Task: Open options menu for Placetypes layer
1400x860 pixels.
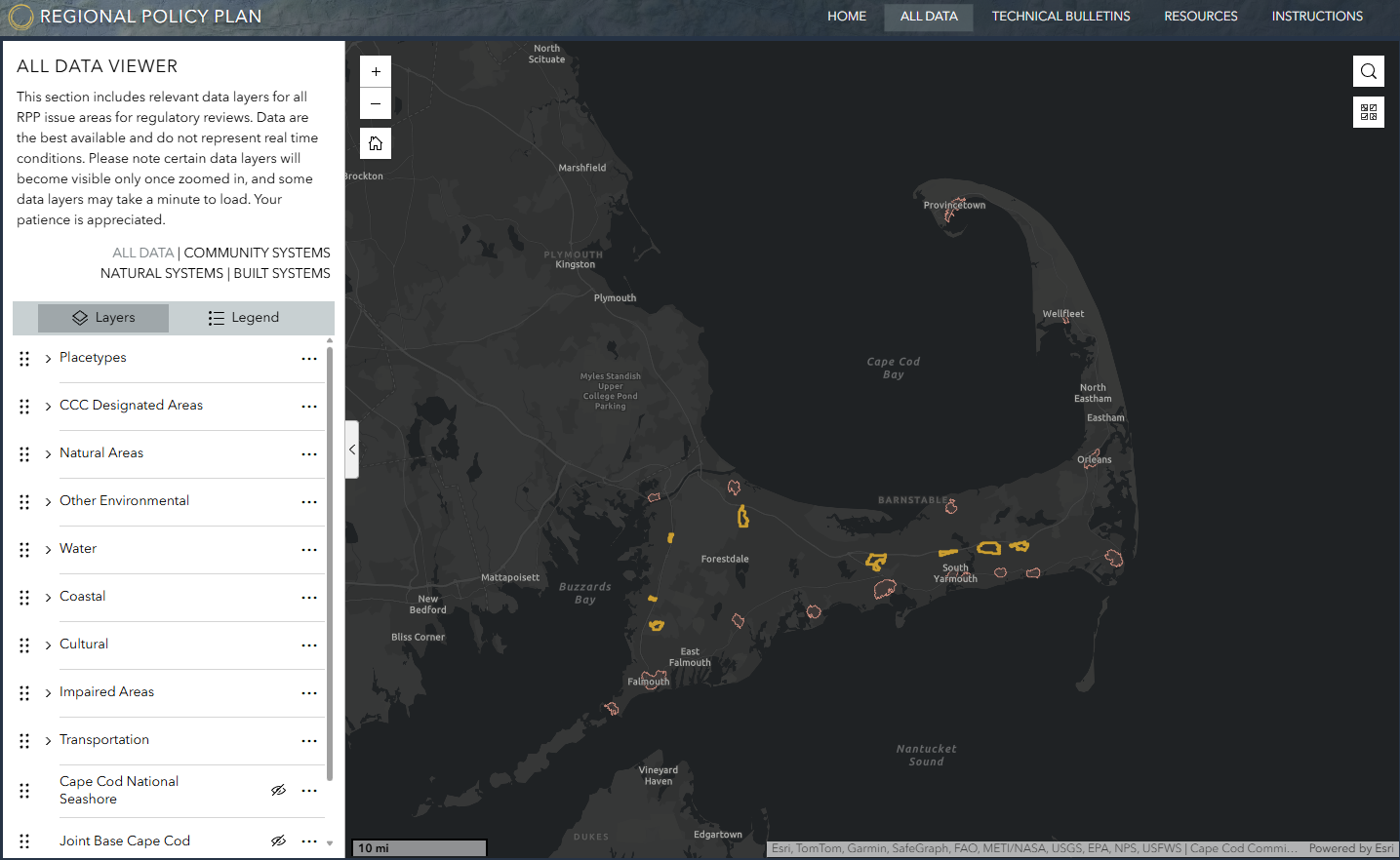Action: 309,359
